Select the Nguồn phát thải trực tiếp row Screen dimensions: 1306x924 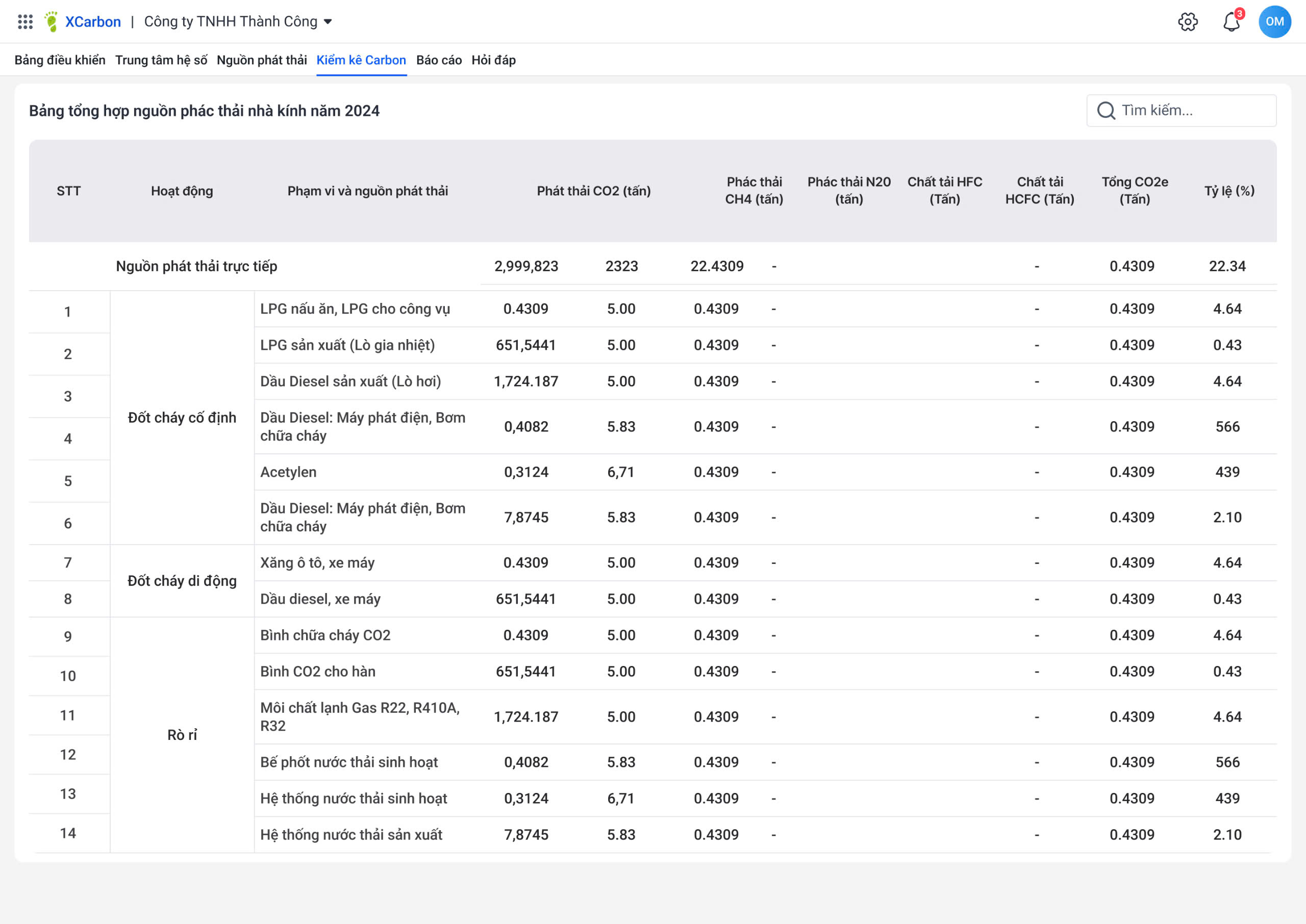point(196,266)
